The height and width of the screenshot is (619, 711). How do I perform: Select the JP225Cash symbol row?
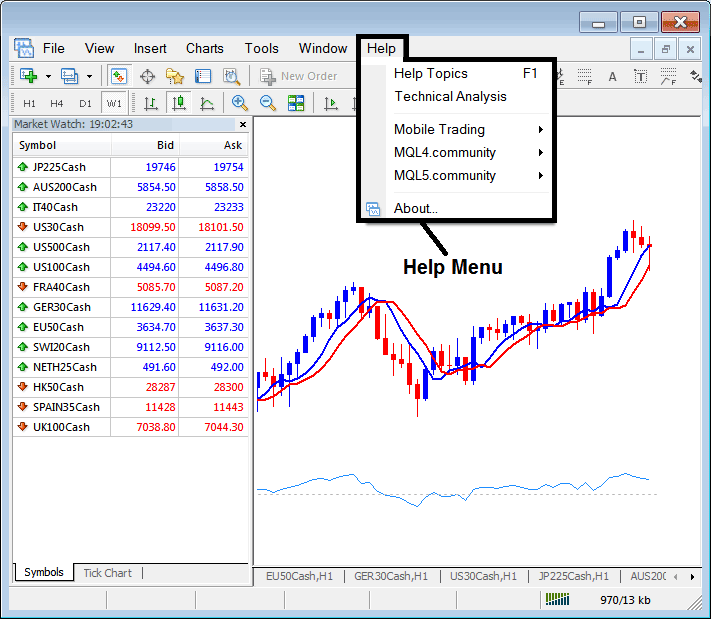(x=131, y=167)
